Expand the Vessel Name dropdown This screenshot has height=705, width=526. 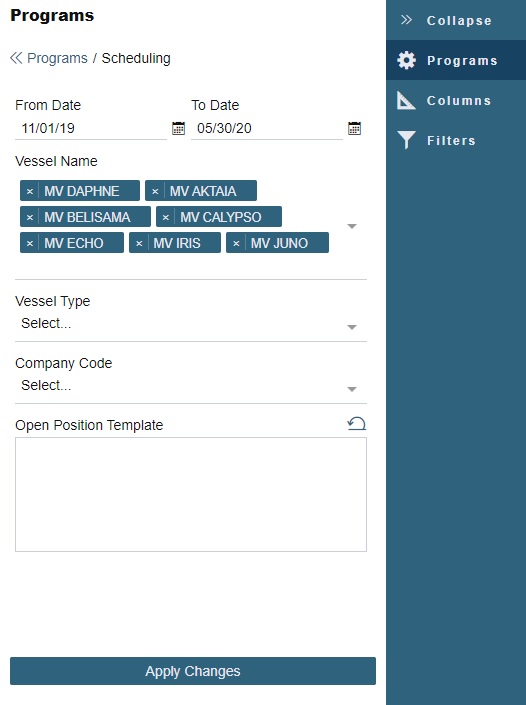pyautogui.click(x=352, y=226)
